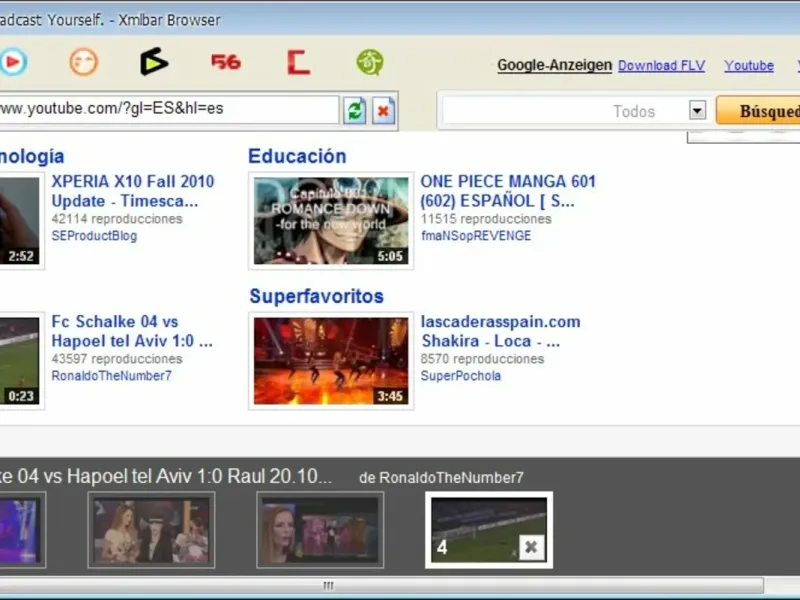Visit RonaldoTheNumber7 channel under Schalke video
800x600 pixels.
tap(111, 376)
